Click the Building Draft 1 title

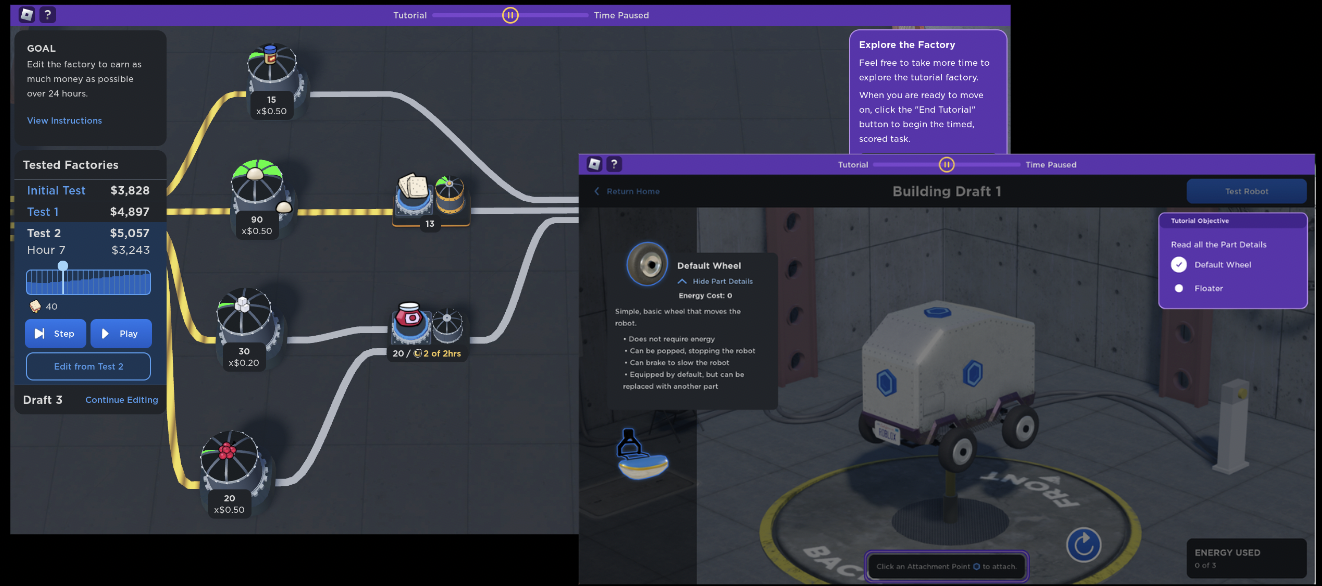[946, 191]
